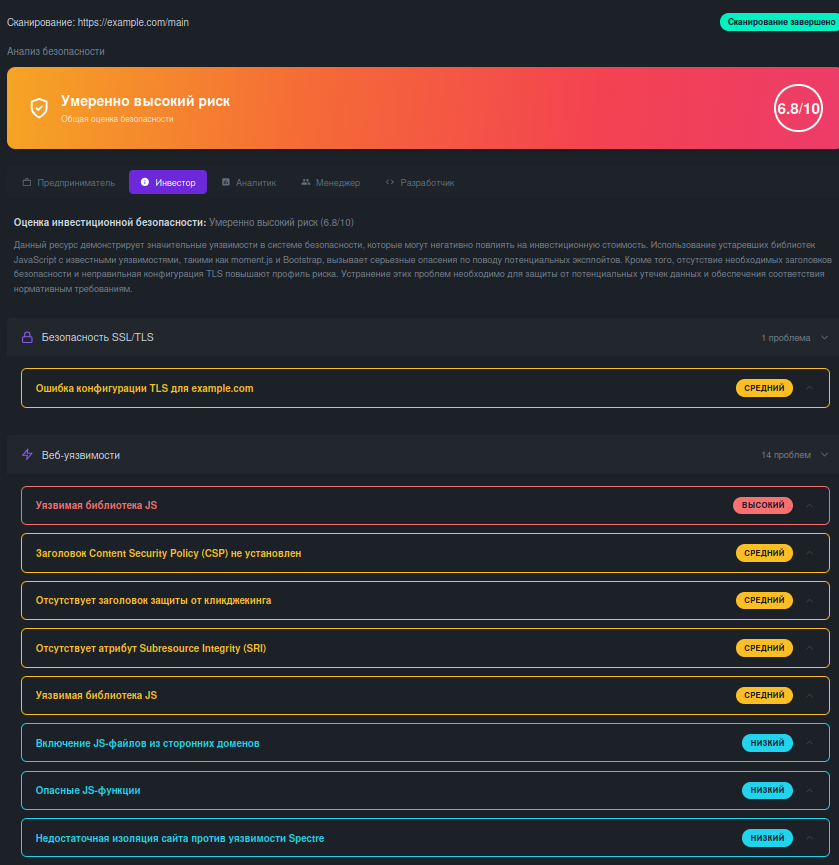Screen dimensions: 839x865
Task: Click the shield icon in the risk banner
Action: pos(40,110)
